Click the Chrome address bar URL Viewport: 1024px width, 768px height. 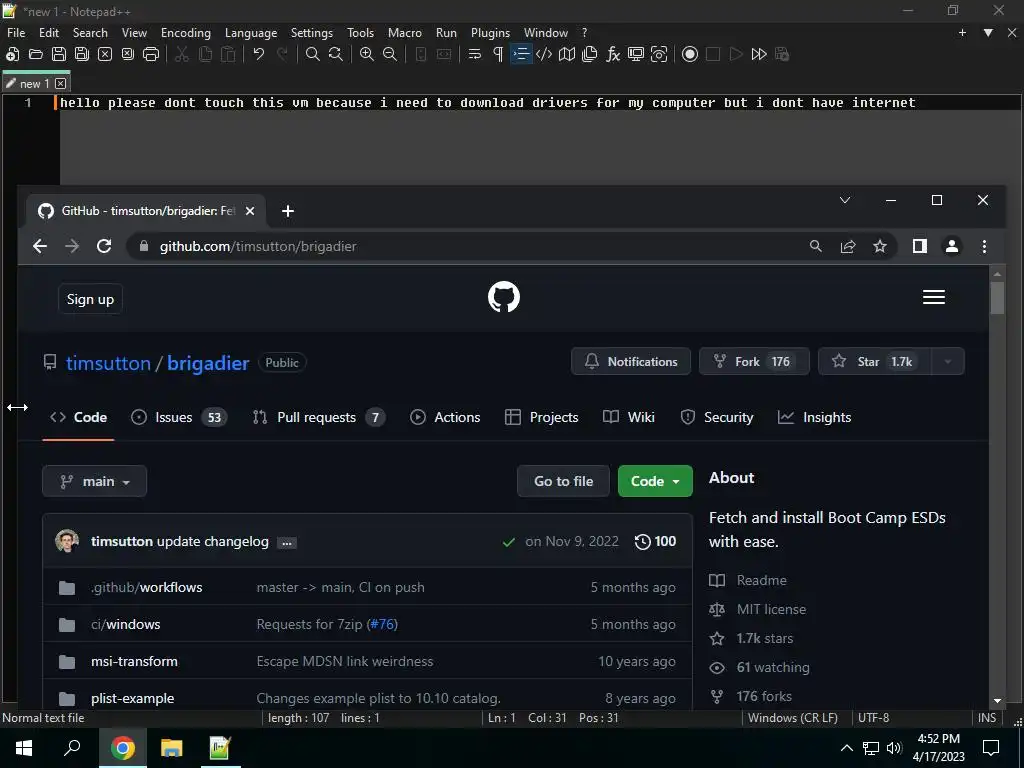258,246
